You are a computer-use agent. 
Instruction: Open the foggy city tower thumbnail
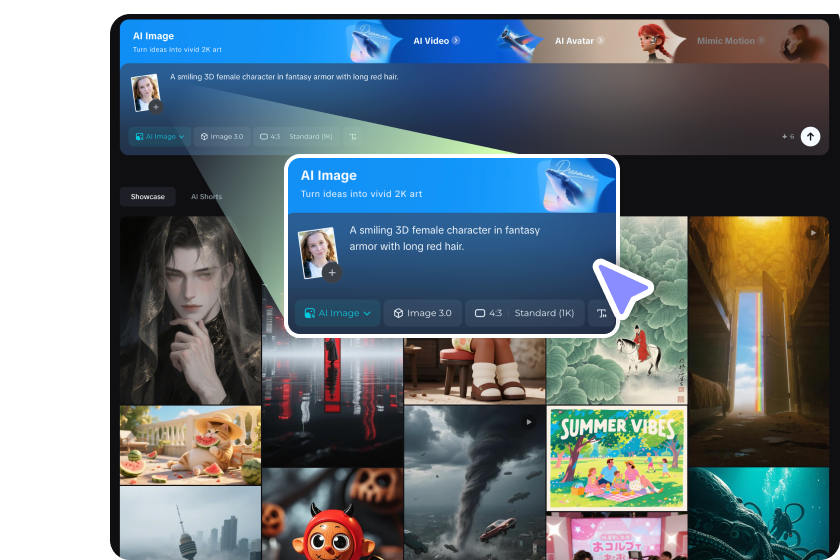190,523
